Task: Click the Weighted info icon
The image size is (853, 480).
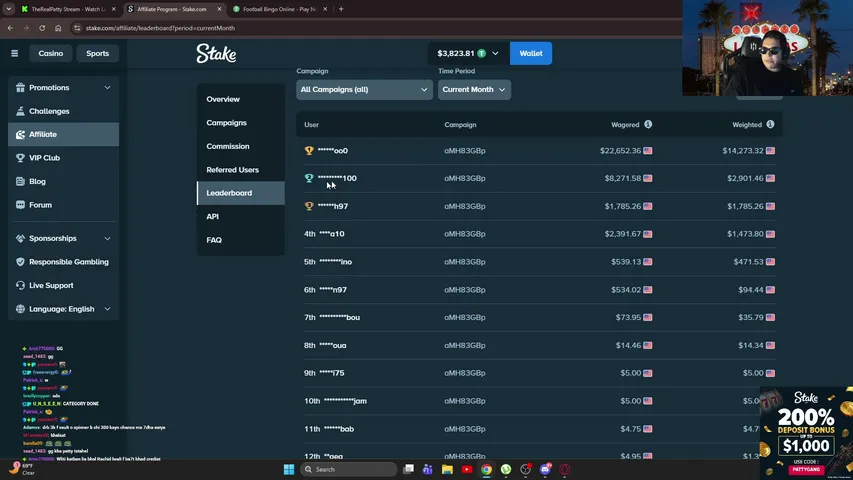Action: point(770,124)
